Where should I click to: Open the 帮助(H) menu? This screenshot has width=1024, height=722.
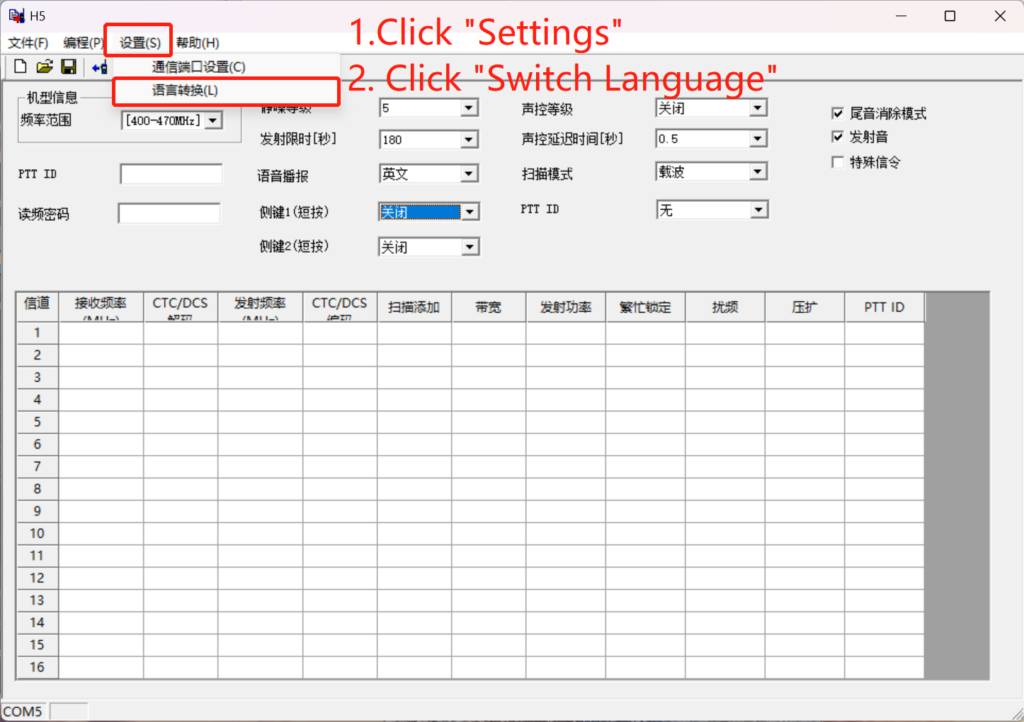pos(197,43)
